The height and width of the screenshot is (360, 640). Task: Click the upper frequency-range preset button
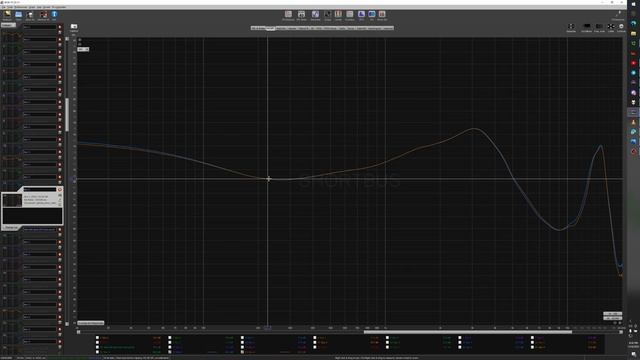click(x=612, y=314)
